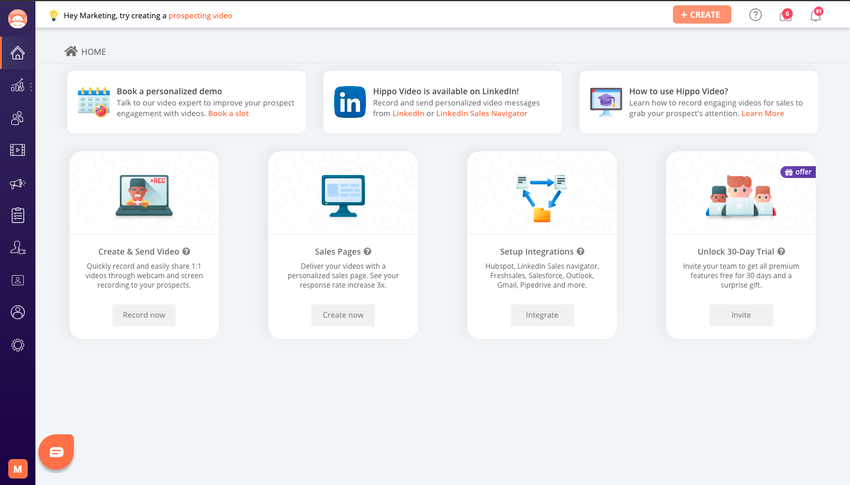Click the 'Book a personalized demo' heading

pos(169,91)
